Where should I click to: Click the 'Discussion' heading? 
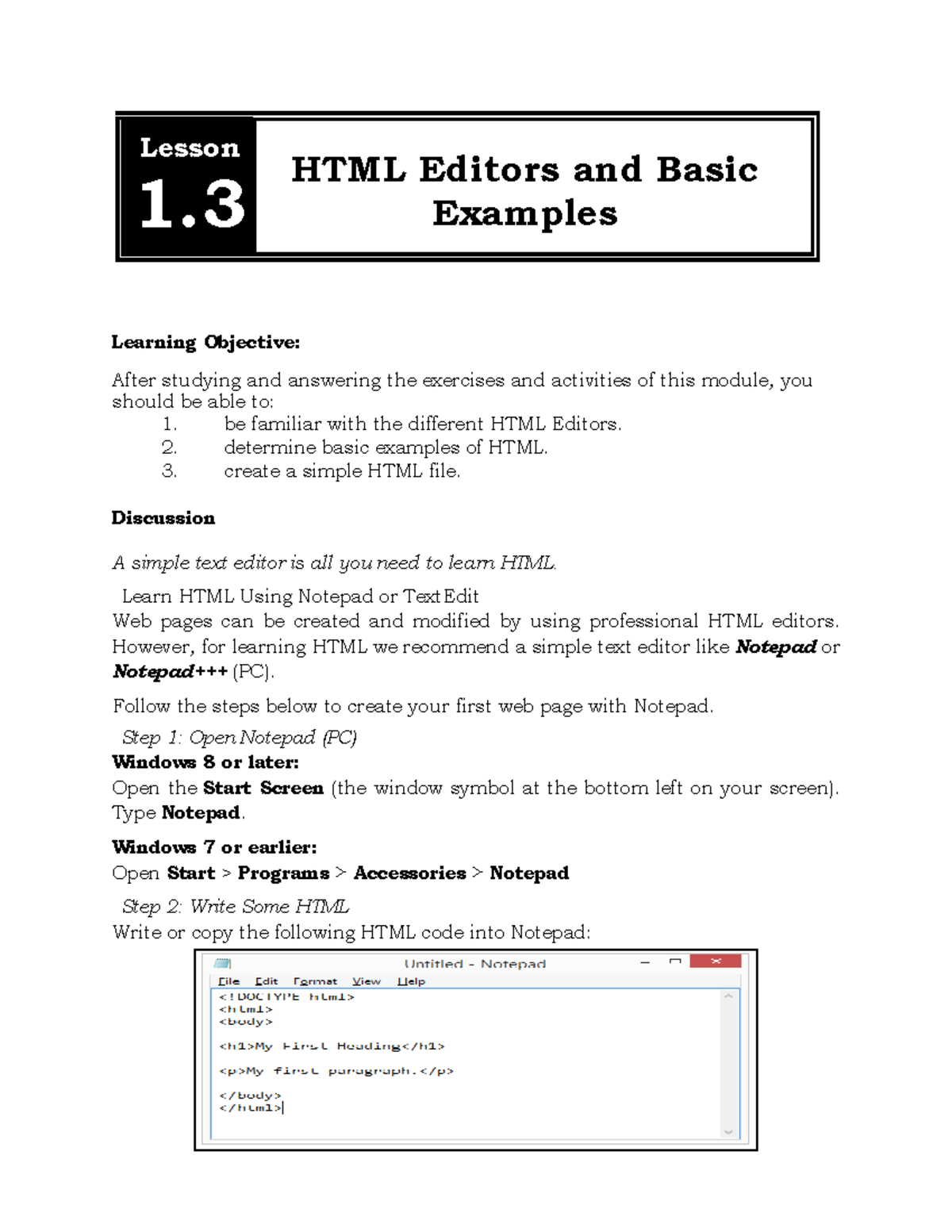(x=163, y=518)
